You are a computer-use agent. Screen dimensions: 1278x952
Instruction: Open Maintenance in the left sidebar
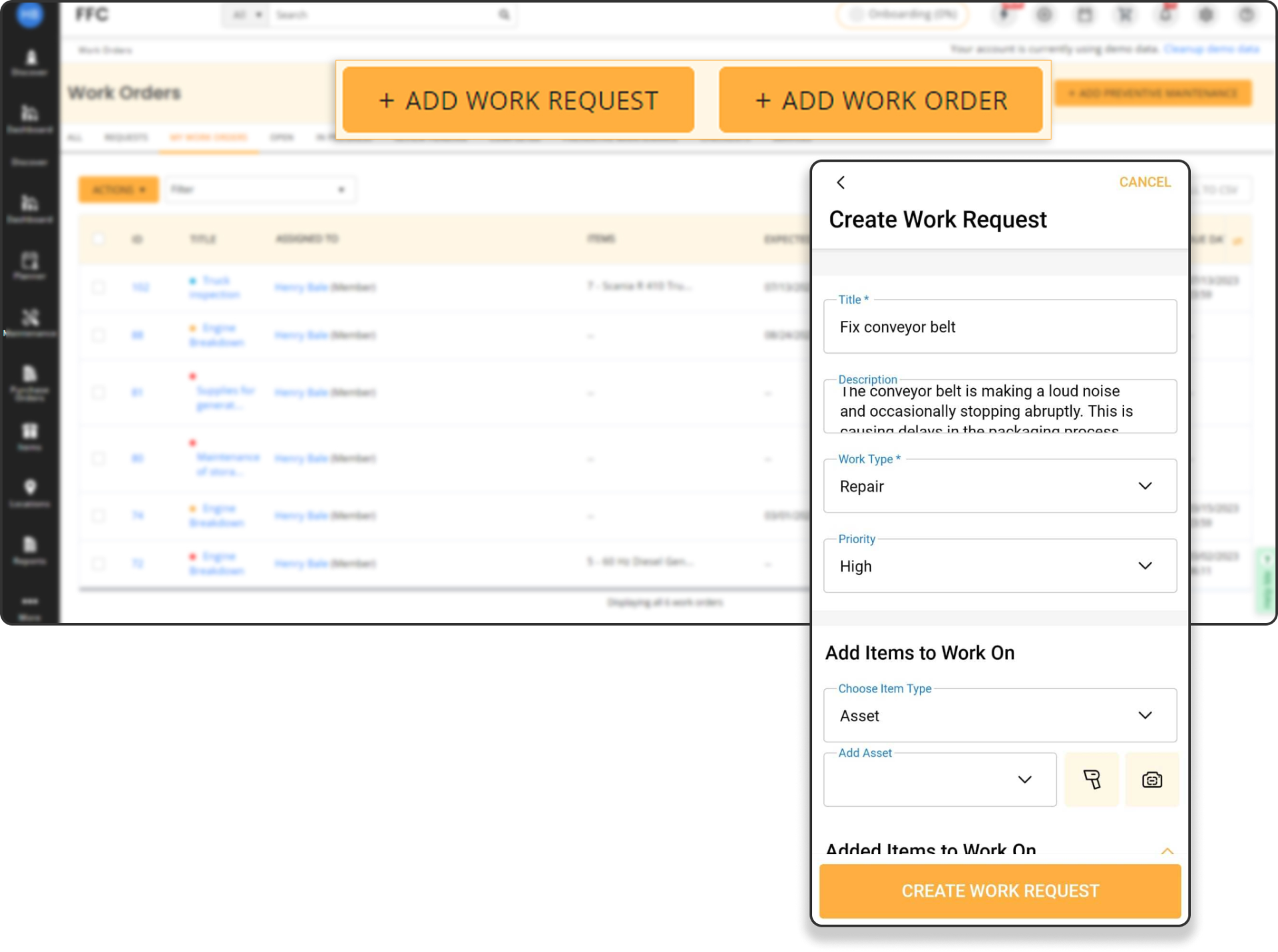[x=30, y=322]
